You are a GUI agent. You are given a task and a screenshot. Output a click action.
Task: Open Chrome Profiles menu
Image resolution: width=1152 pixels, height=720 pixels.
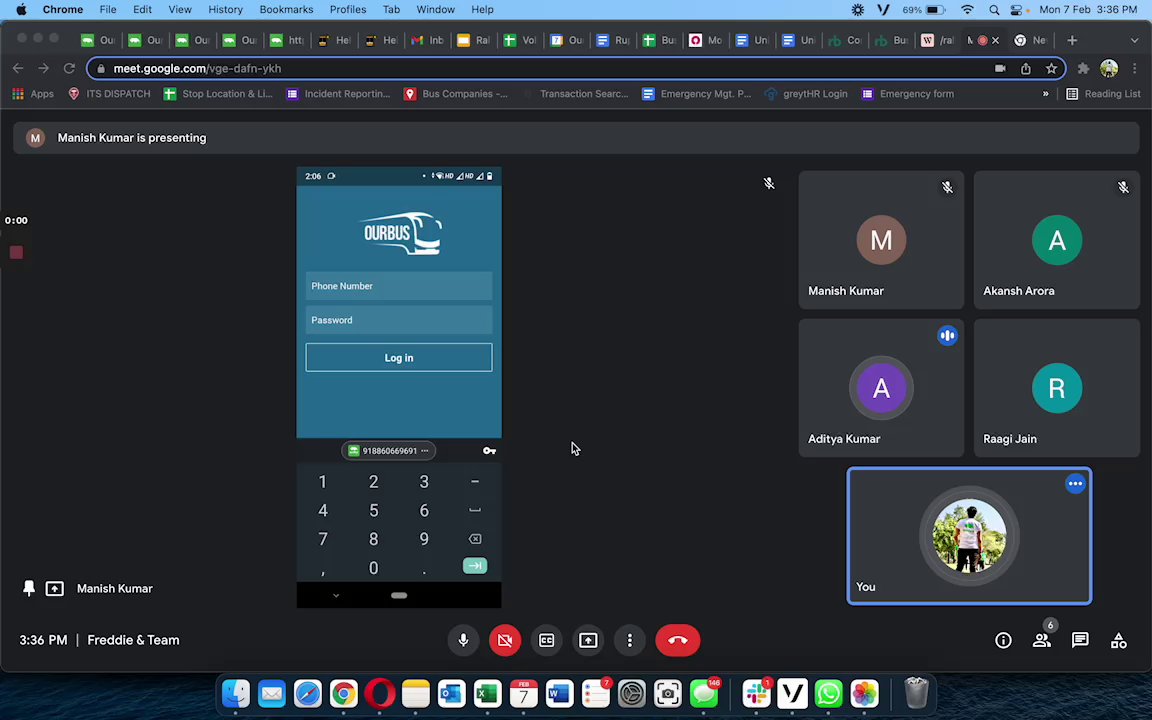348,10
